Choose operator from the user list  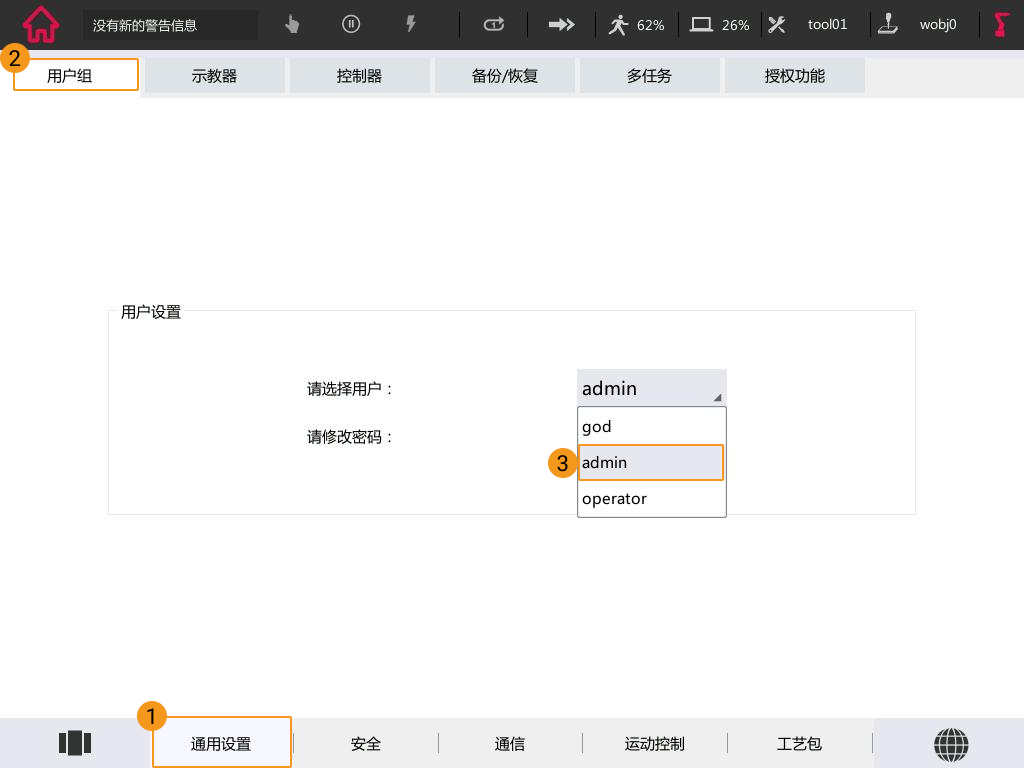[x=651, y=498]
